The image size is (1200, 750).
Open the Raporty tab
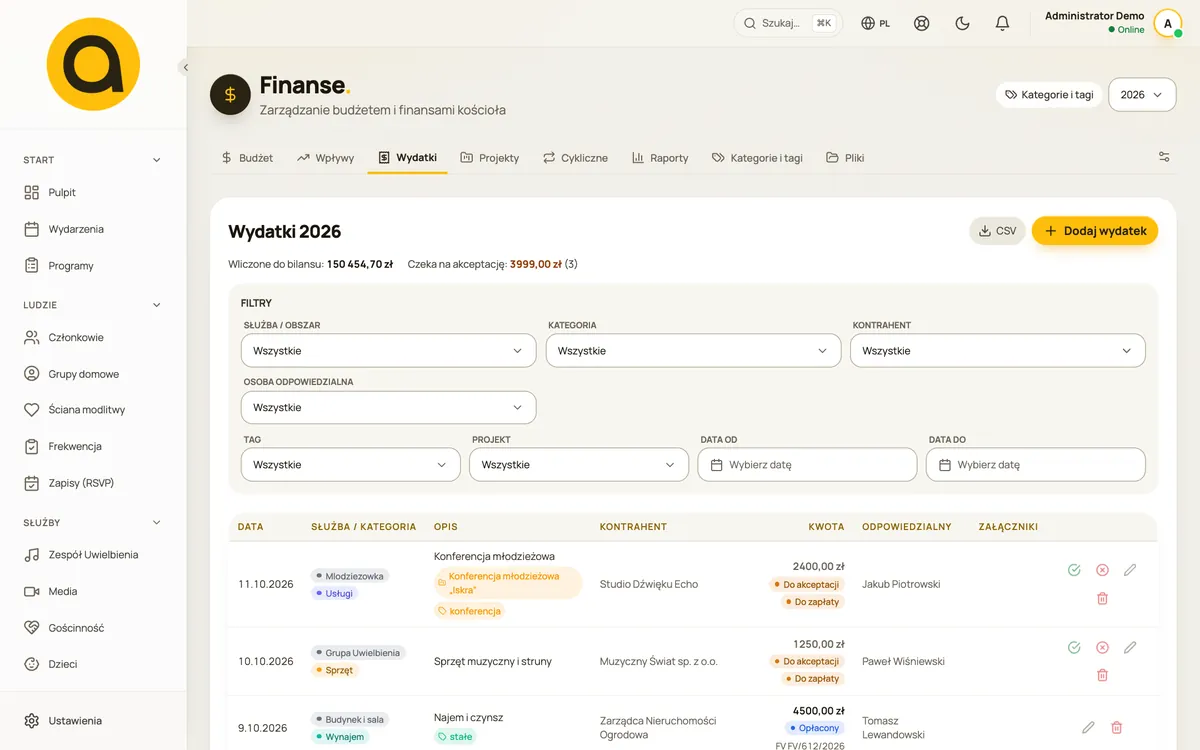[660, 158]
